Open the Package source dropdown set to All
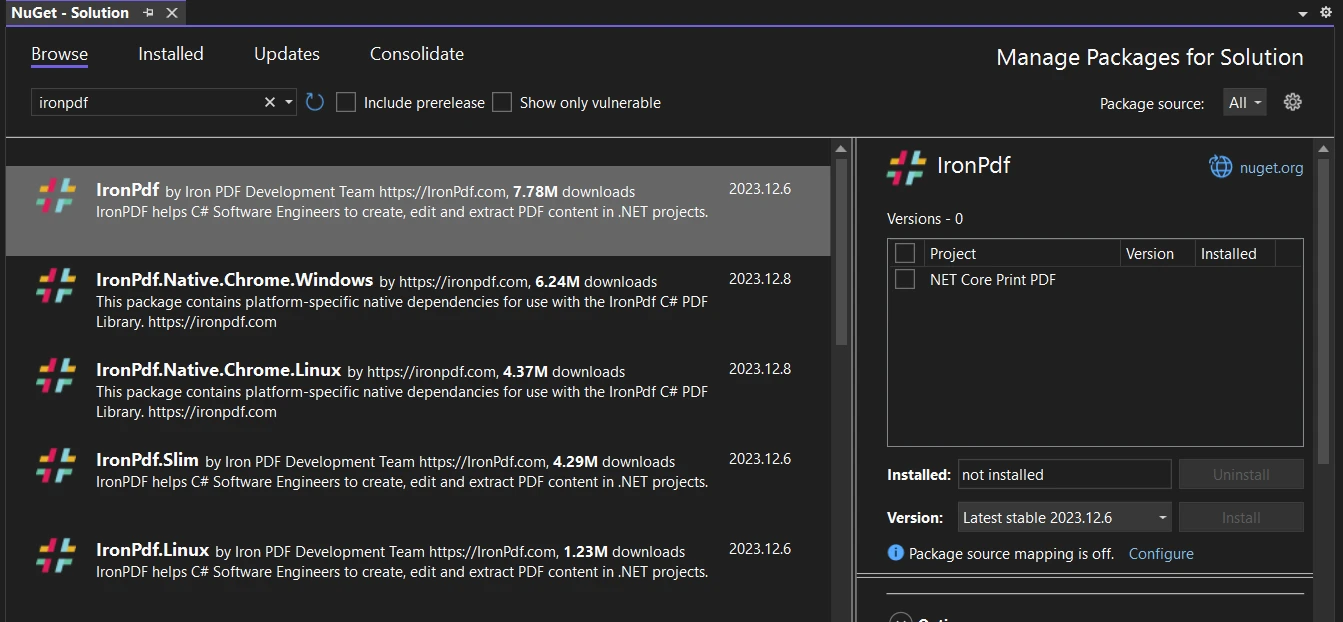This screenshot has width=1343, height=622. tap(1245, 102)
